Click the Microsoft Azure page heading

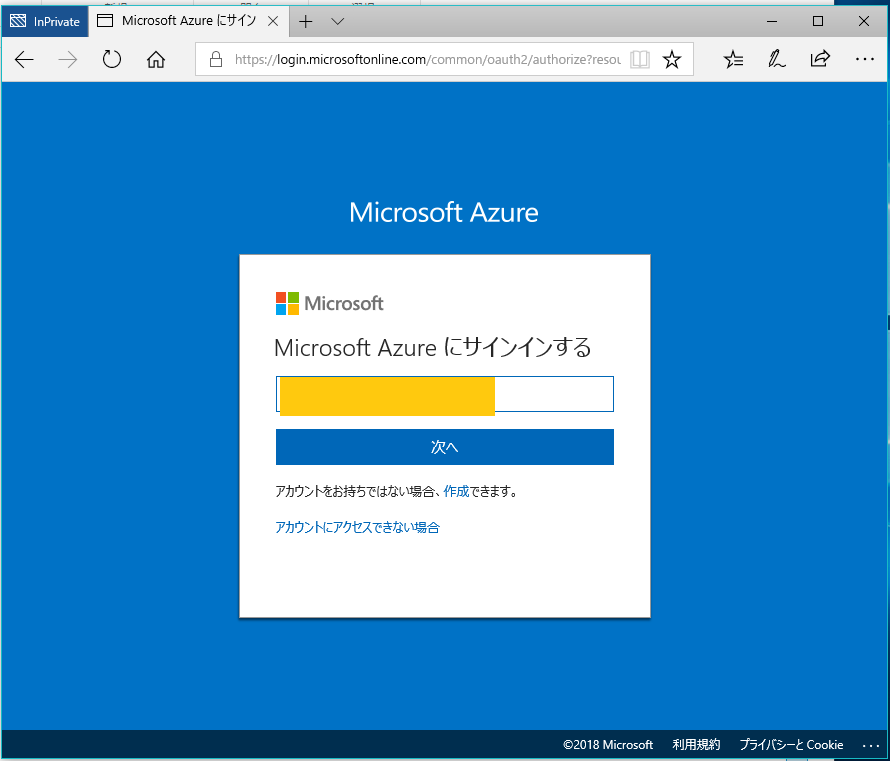[444, 212]
